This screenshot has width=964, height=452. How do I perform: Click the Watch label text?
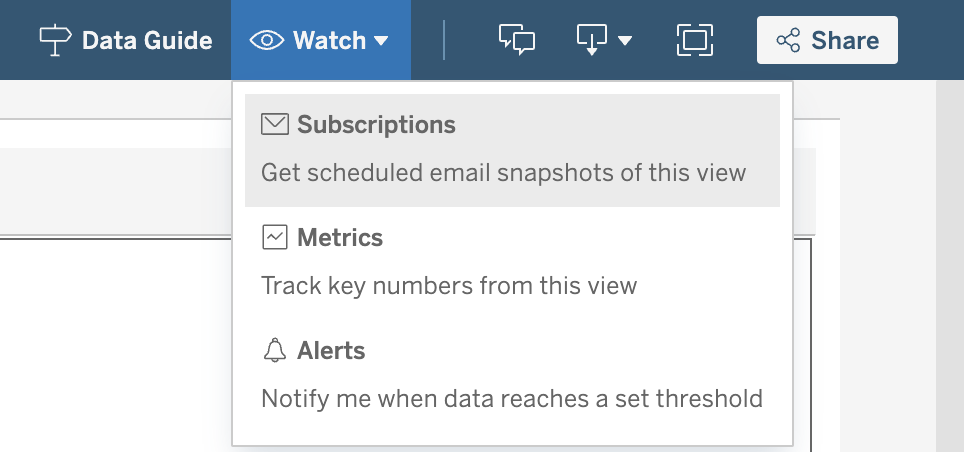pyautogui.click(x=330, y=41)
